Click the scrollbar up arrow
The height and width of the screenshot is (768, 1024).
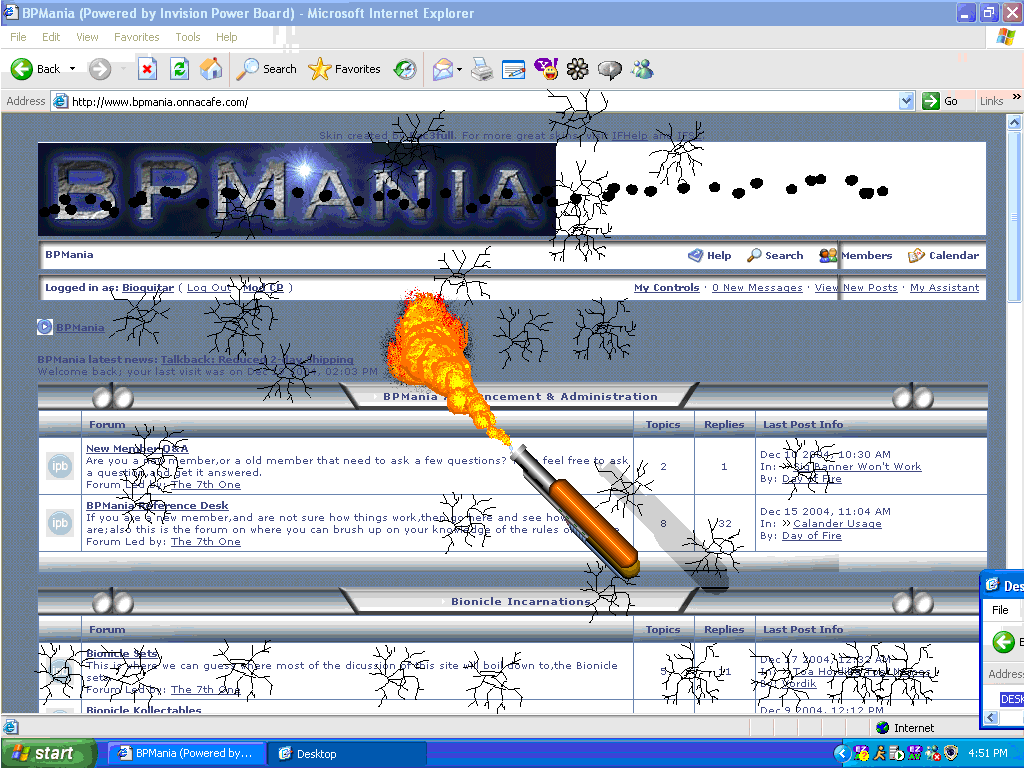pos(1014,121)
